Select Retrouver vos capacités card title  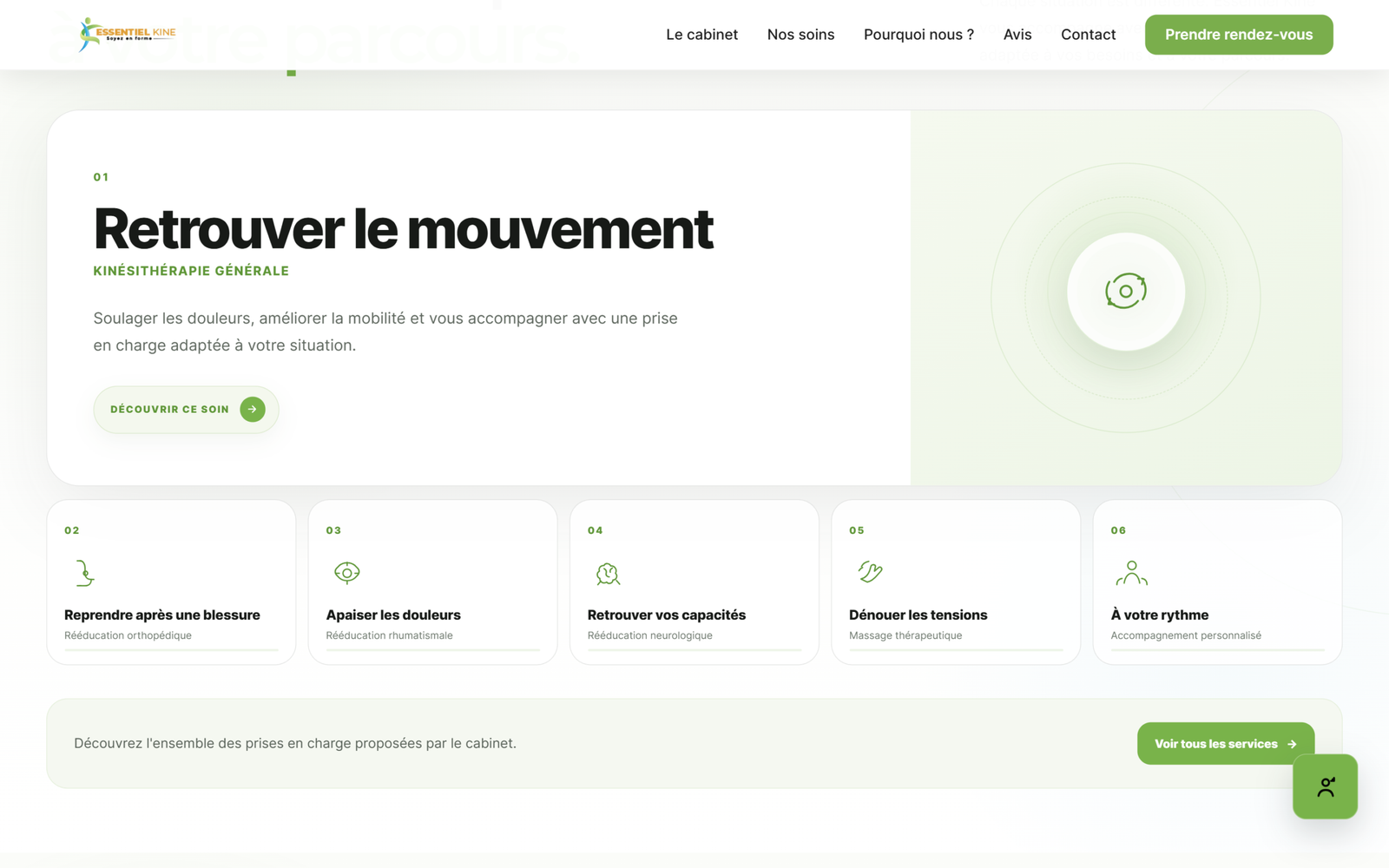[x=667, y=615]
